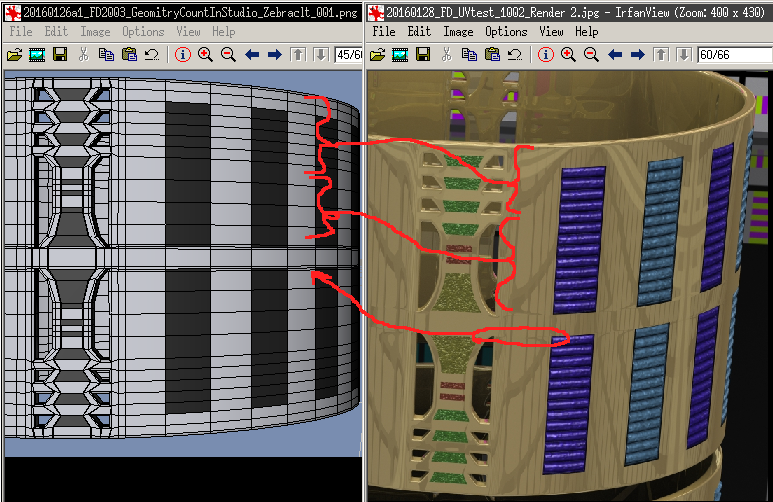The height and width of the screenshot is (502, 773).
Task: Open Help menu in right IrfanView window
Action: 586,32
